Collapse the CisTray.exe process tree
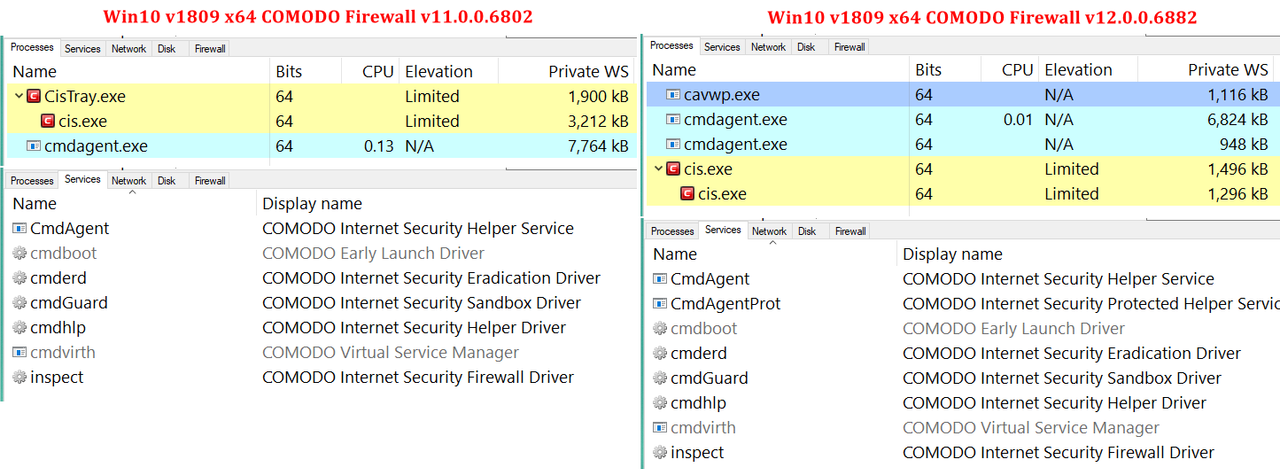The width and height of the screenshot is (1280, 469). tap(19, 97)
